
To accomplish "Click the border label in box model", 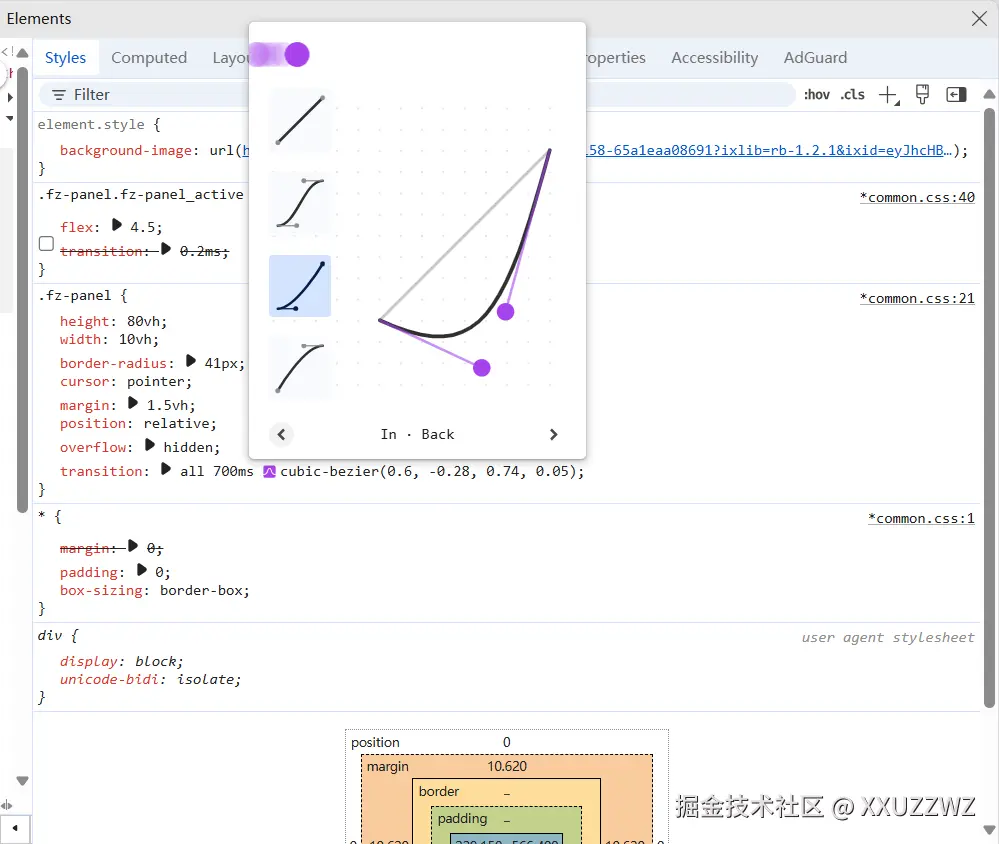I will point(439,791).
